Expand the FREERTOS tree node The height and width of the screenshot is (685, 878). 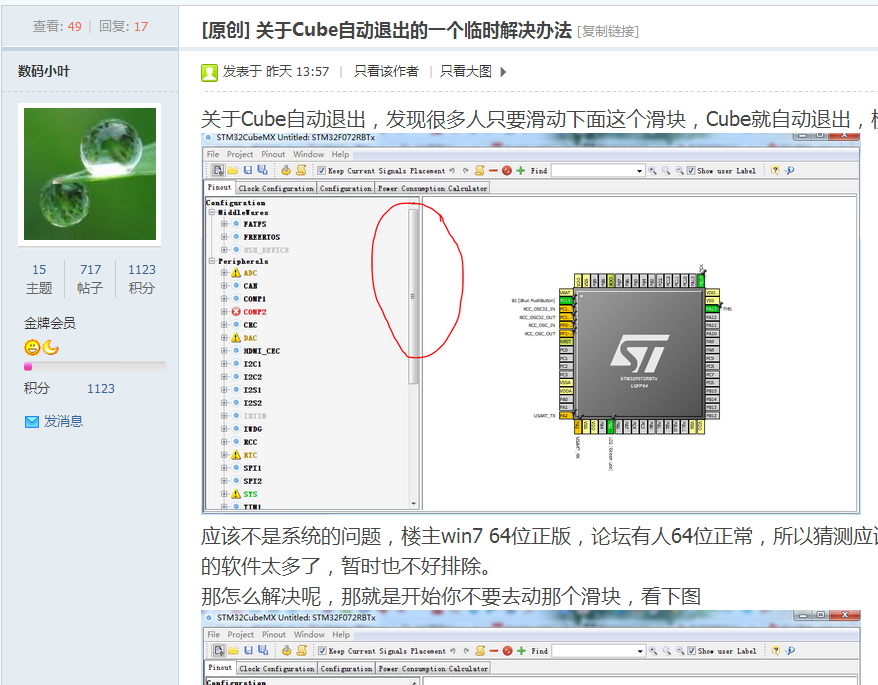[x=224, y=236]
